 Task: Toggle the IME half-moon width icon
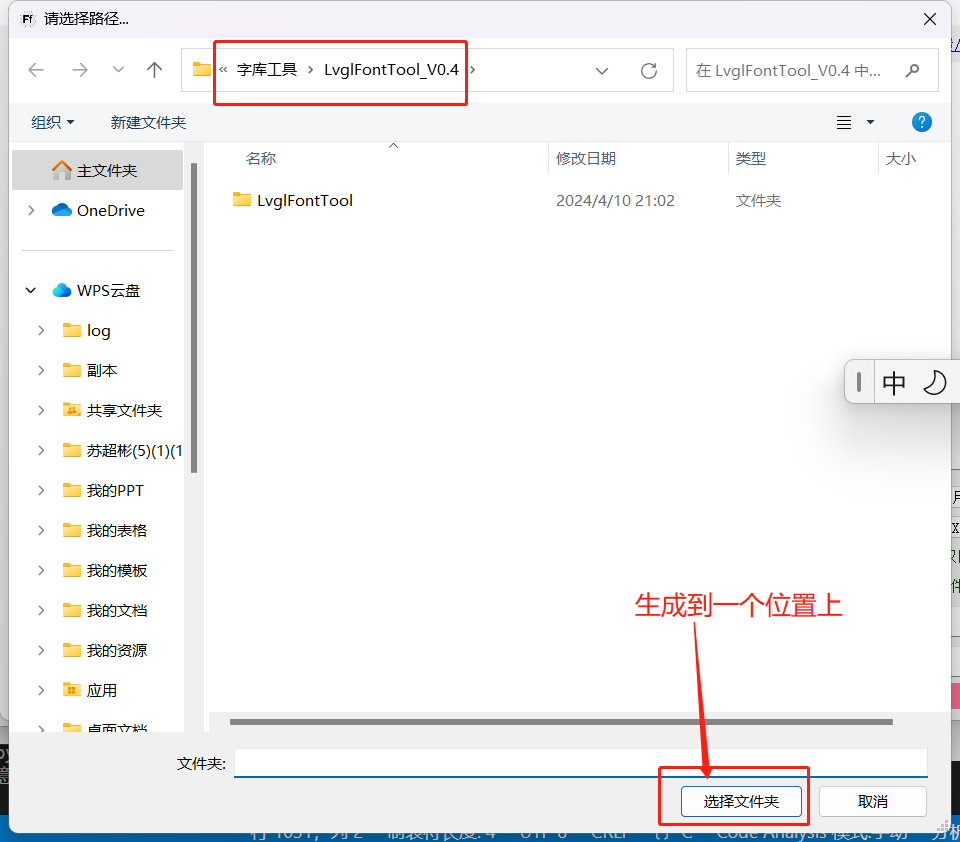(934, 383)
